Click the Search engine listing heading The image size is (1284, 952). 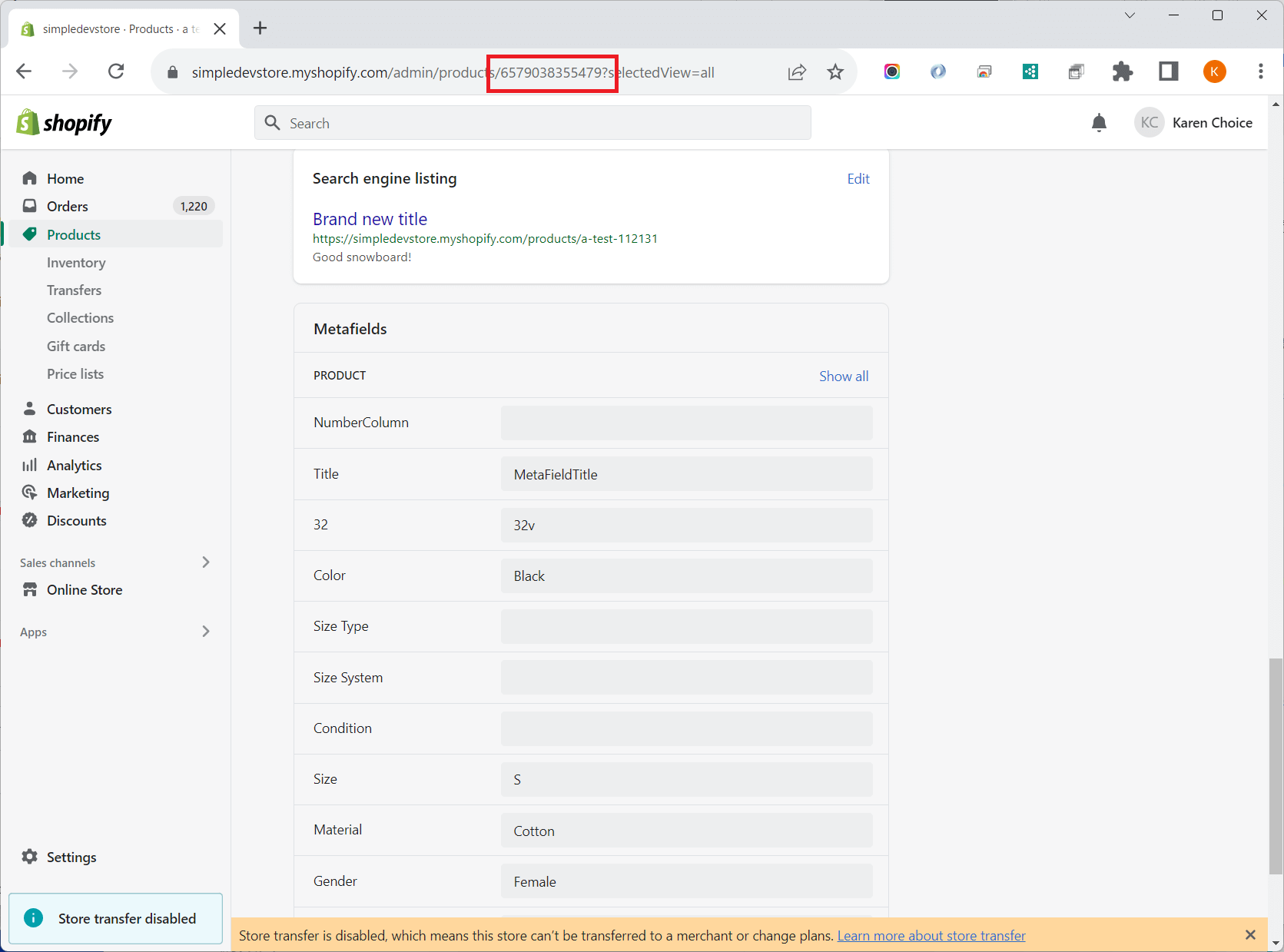coord(384,179)
